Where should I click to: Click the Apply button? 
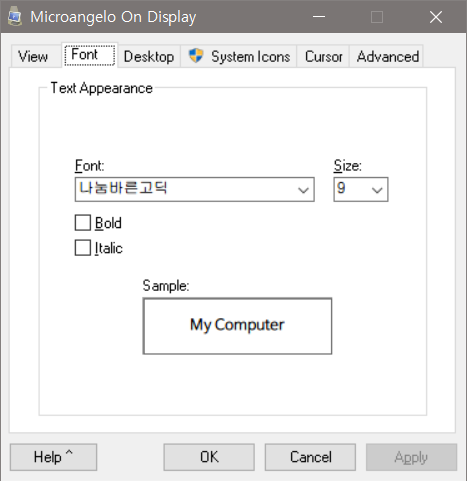(411, 457)
